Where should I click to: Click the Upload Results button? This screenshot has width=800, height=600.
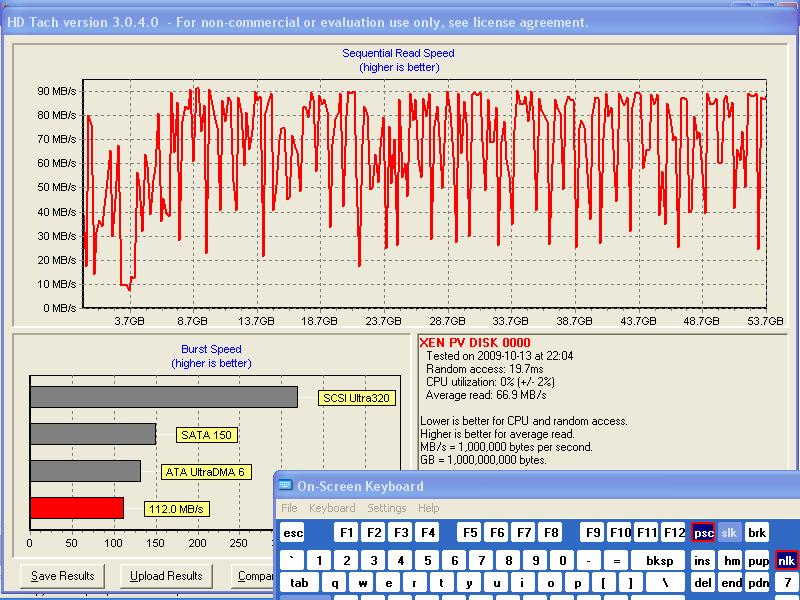(x=166, y=576)
